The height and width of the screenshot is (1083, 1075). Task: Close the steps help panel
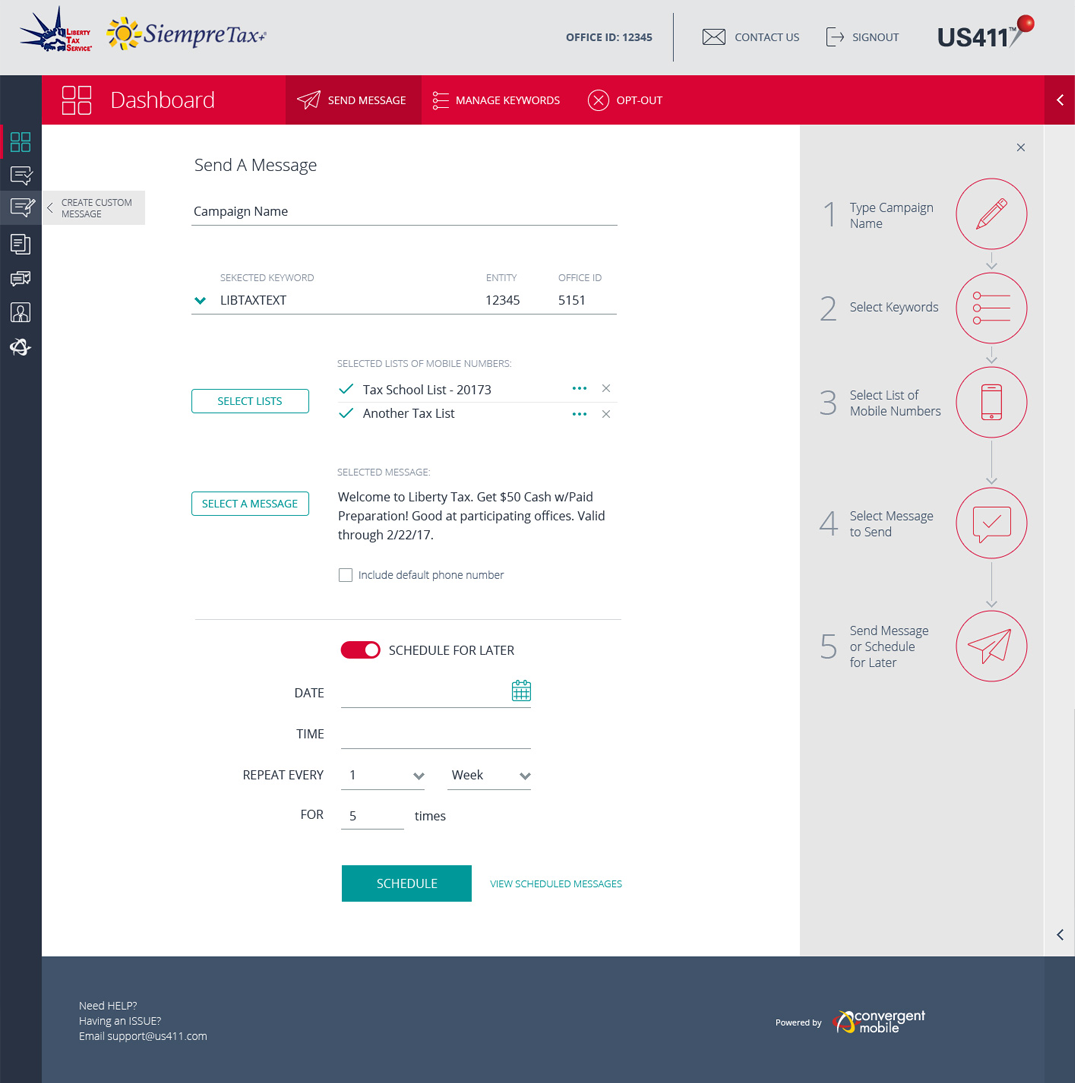point(1020,147)
